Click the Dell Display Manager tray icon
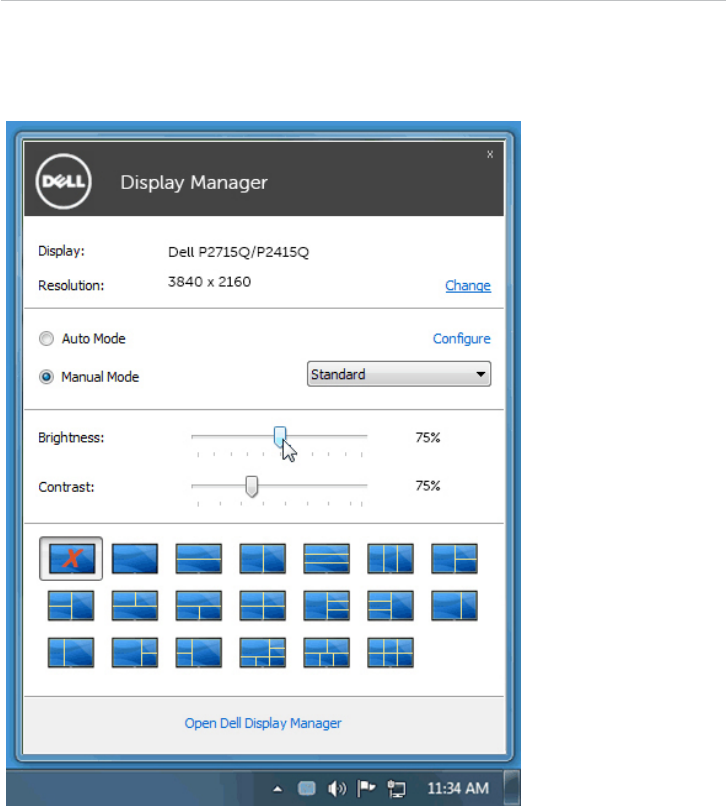This screenshot has height=806, width=726. tap(306, 788)
